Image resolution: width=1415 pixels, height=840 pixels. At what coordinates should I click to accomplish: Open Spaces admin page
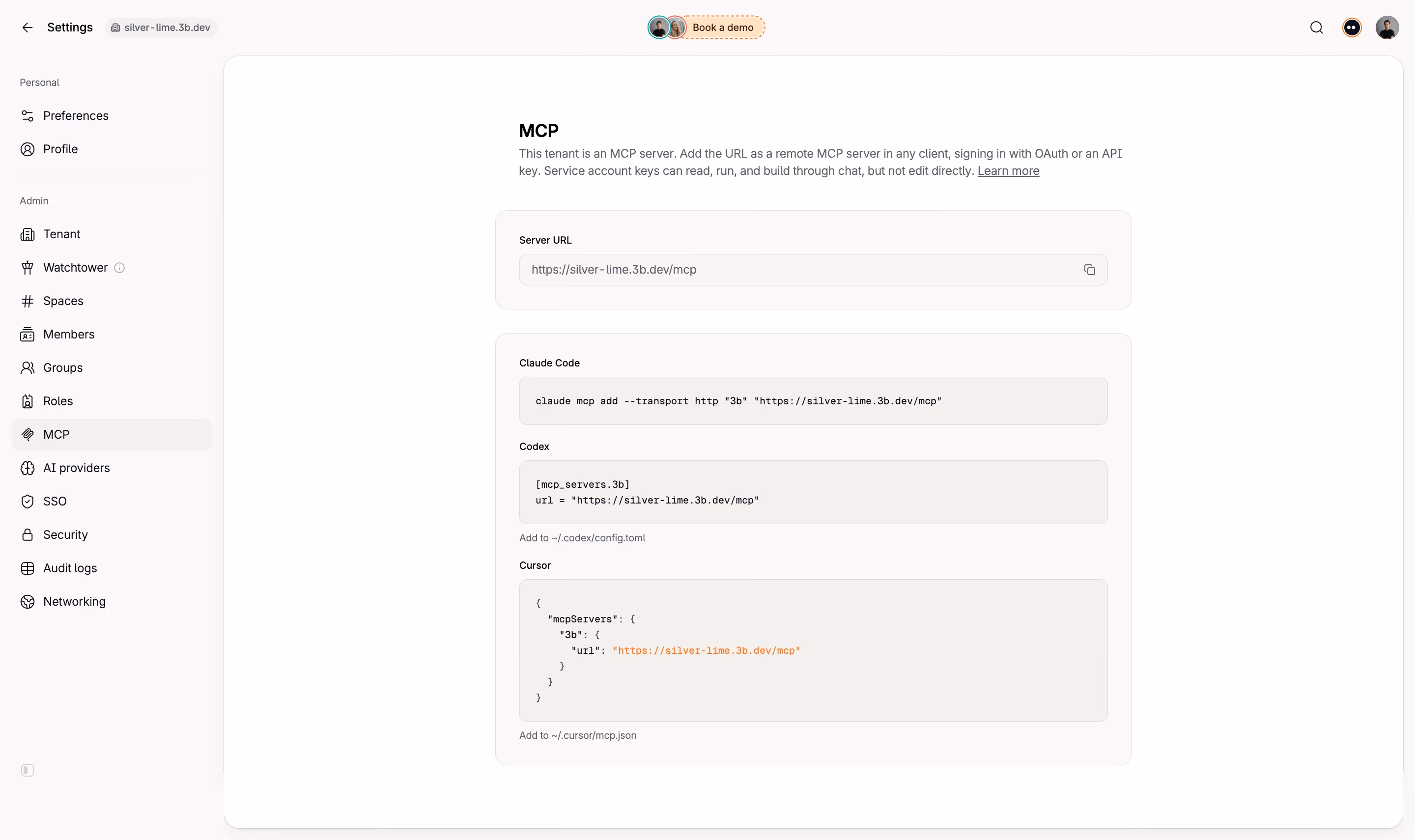click(112, 301)
